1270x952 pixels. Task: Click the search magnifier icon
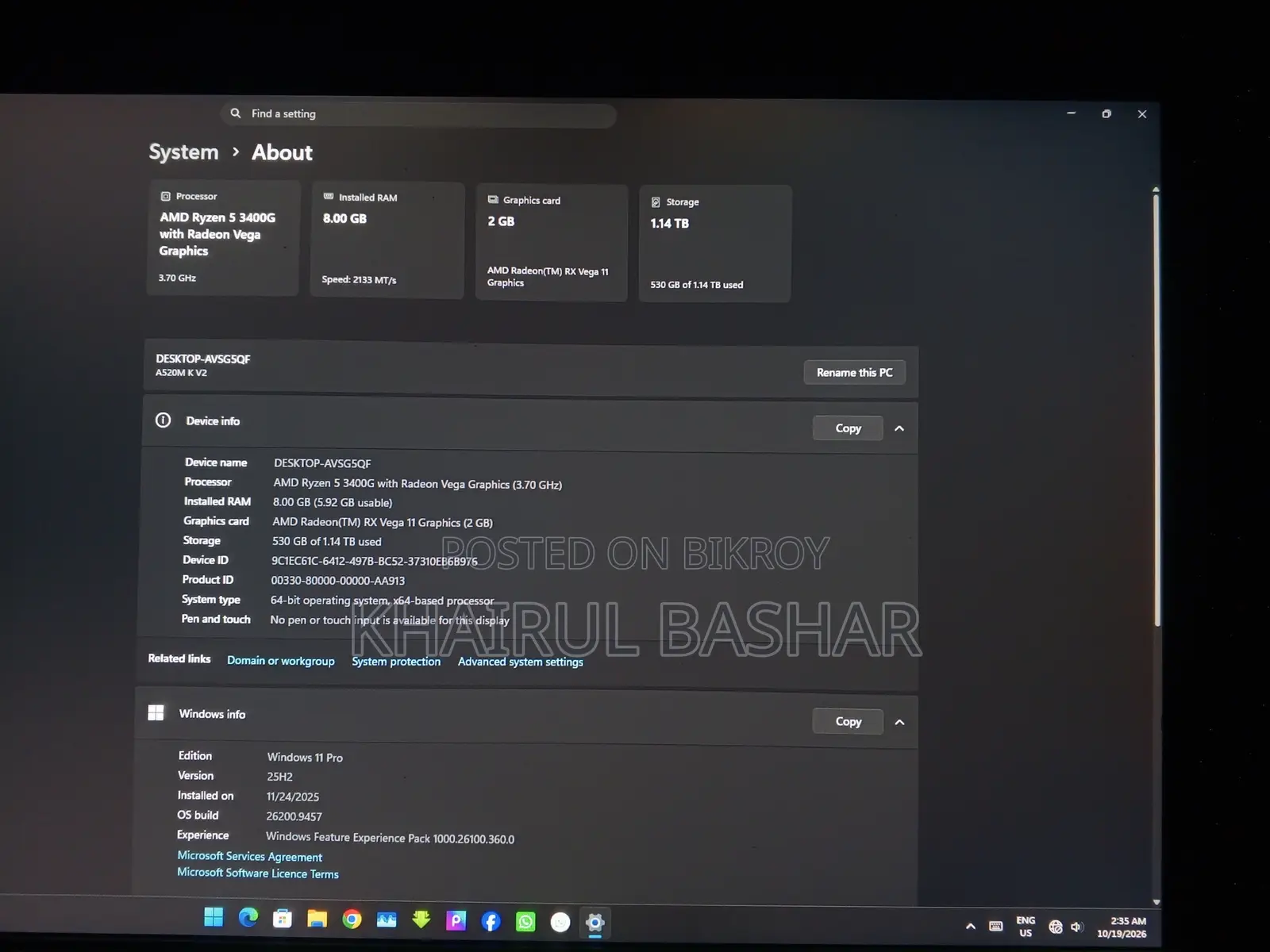pos(236,113)
